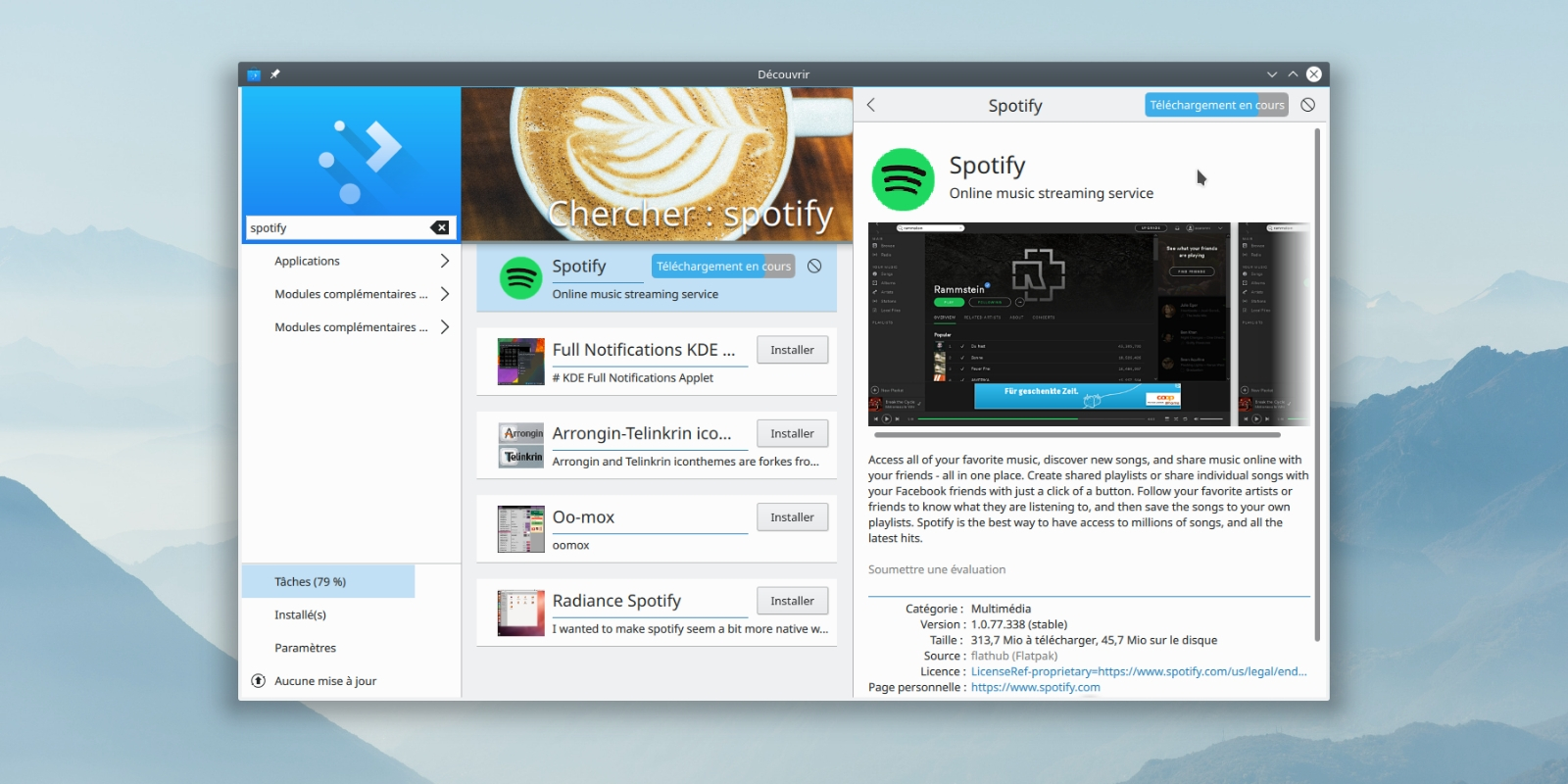Expand the Applications category
The image size is (1568, 784).
[444, 261]
